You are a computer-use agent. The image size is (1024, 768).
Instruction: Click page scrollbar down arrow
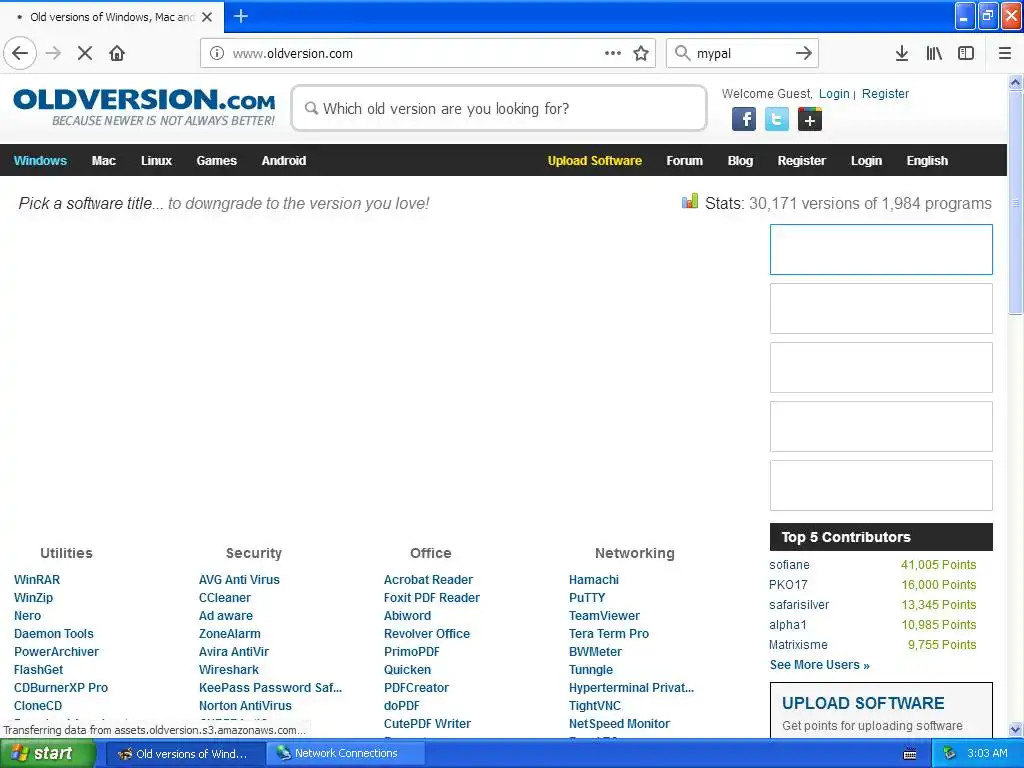(1016, 729)
